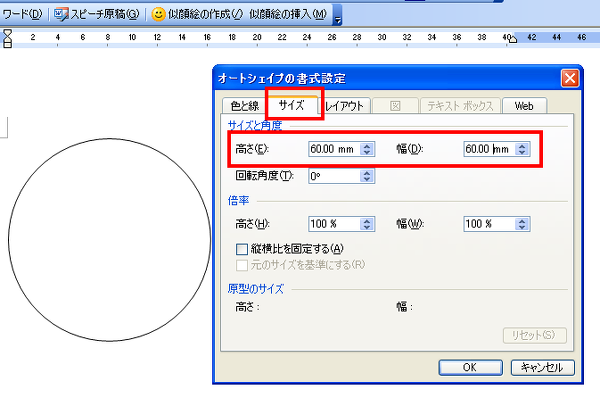
Task: Select 似顔絵の挿入(M) toolbar item
Action: pos(288,15)
